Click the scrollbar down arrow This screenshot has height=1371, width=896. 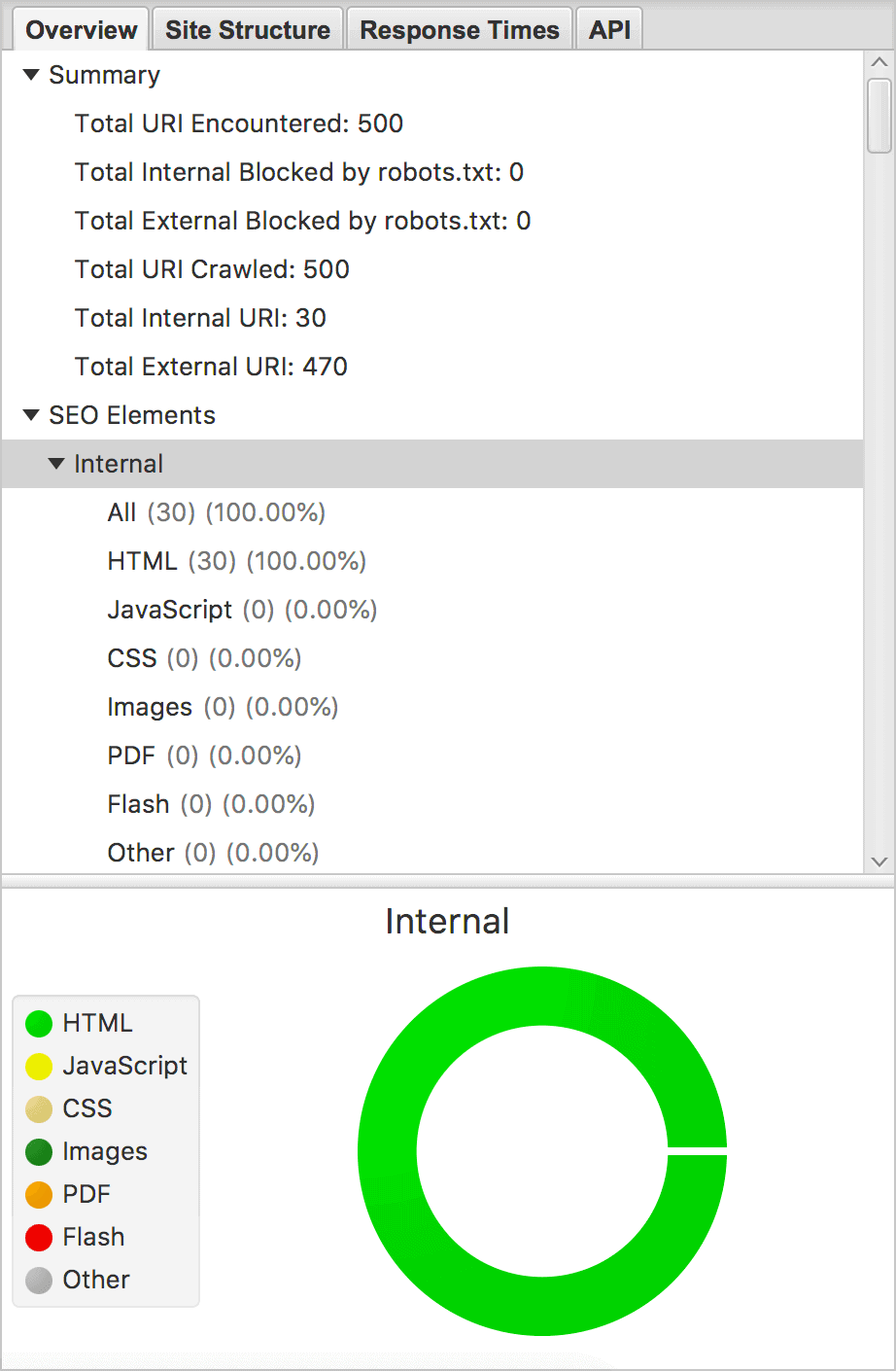879,861
